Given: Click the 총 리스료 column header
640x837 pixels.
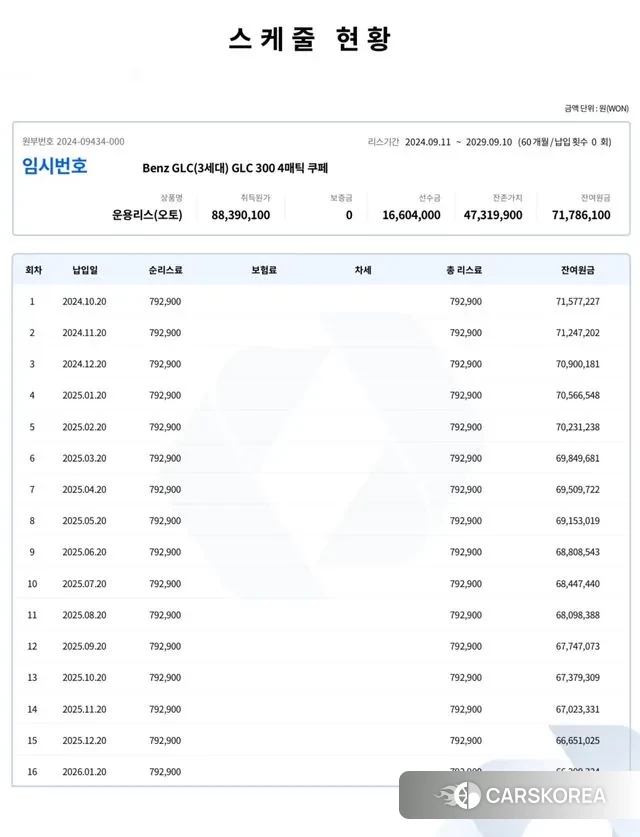Looking at the screenshot, I should click(464, 270).
